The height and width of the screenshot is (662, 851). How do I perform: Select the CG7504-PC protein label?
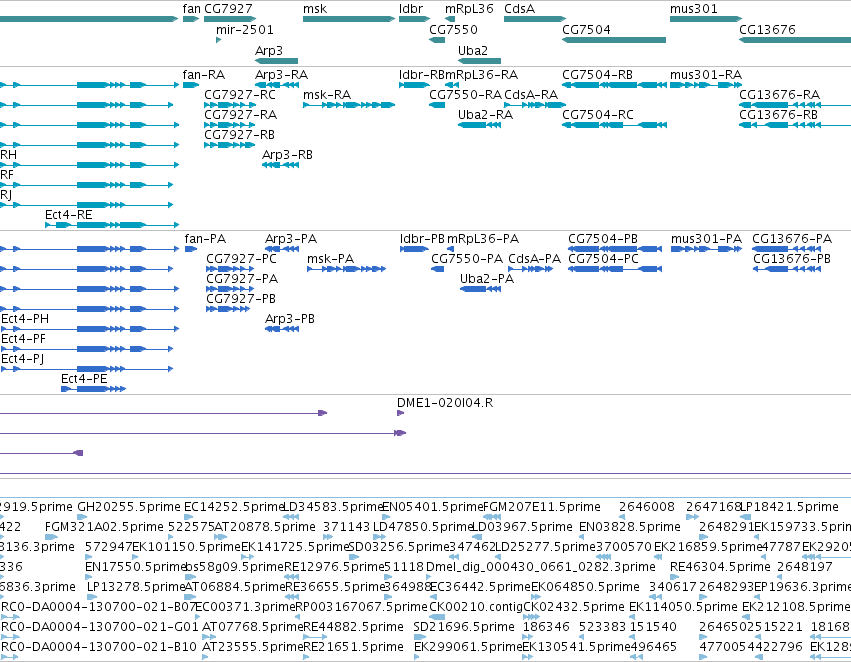point(604,259)
